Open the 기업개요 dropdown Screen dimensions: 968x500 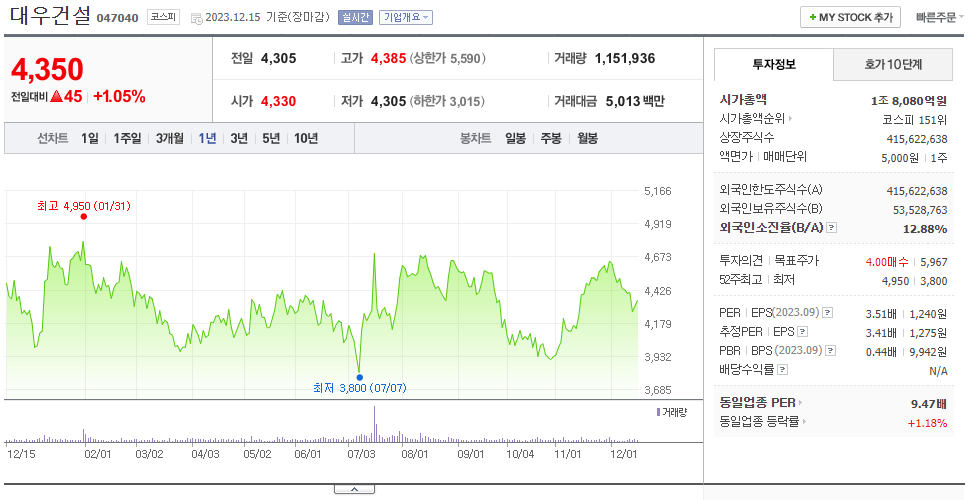click(x=406, y=17)
